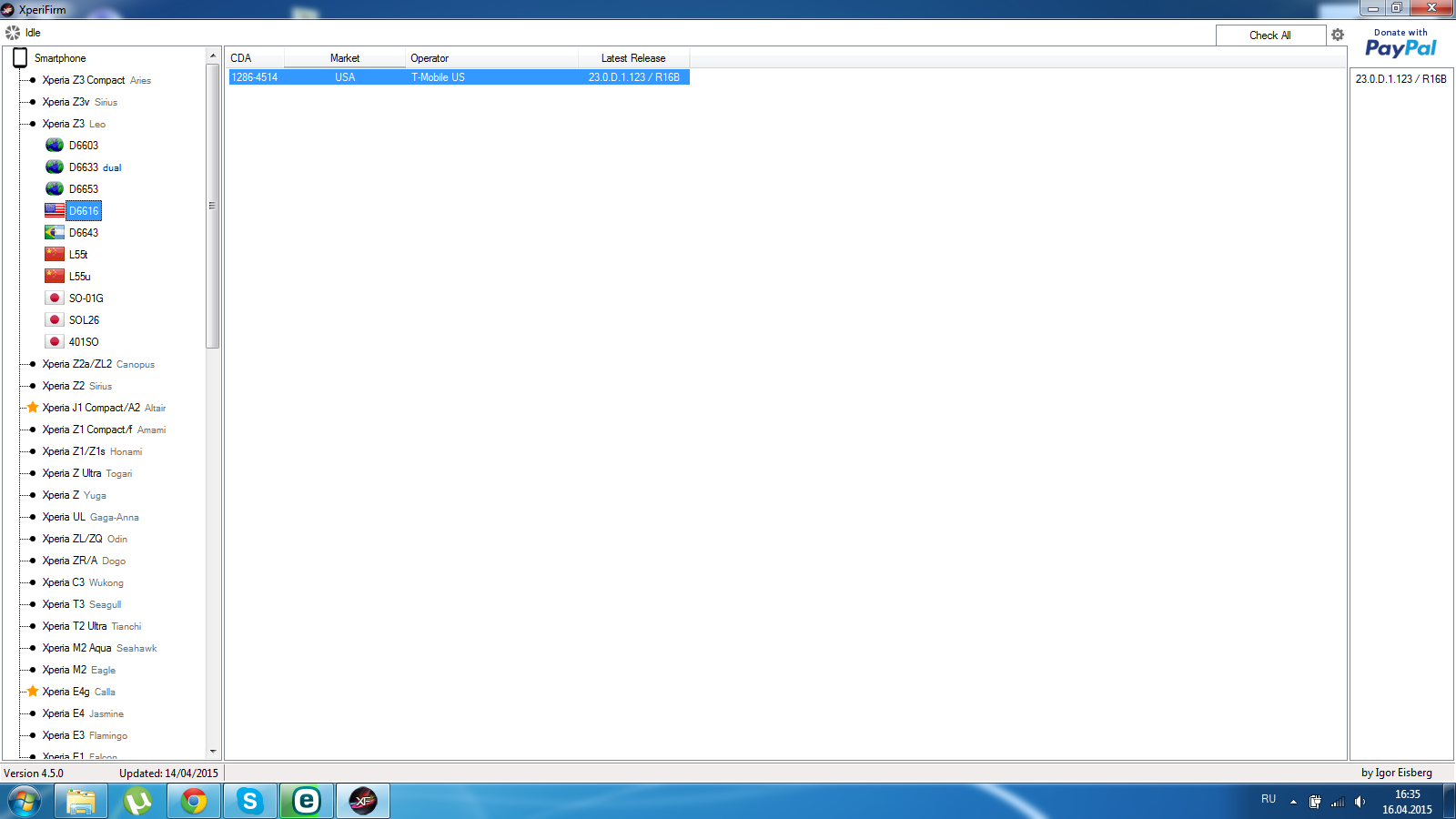Image resolution: width=1456 pixels, height=819 pixels.
Task: Select Xperia UL Gaga-Anna in tree
Action: coord(90,517)
